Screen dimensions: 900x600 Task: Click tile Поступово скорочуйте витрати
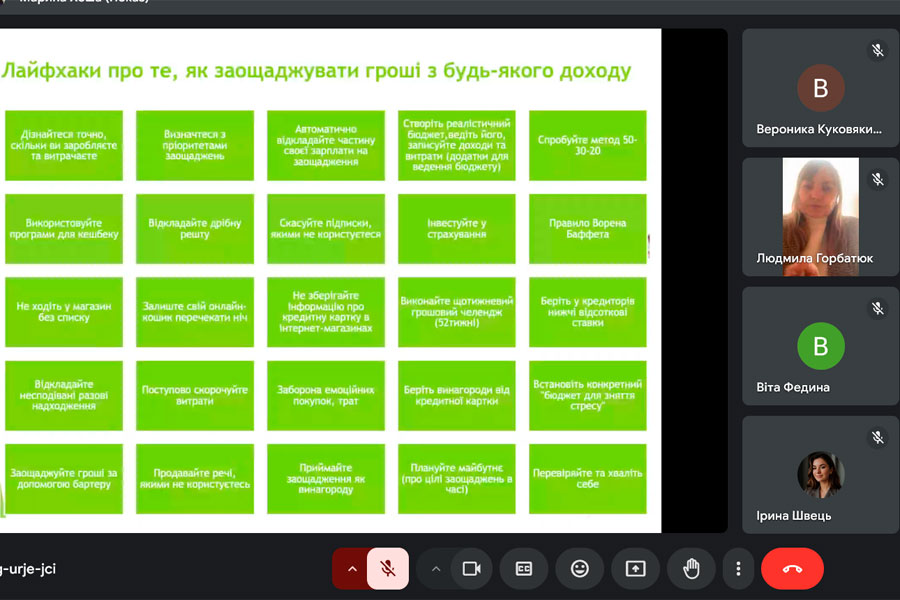point(195,395)
